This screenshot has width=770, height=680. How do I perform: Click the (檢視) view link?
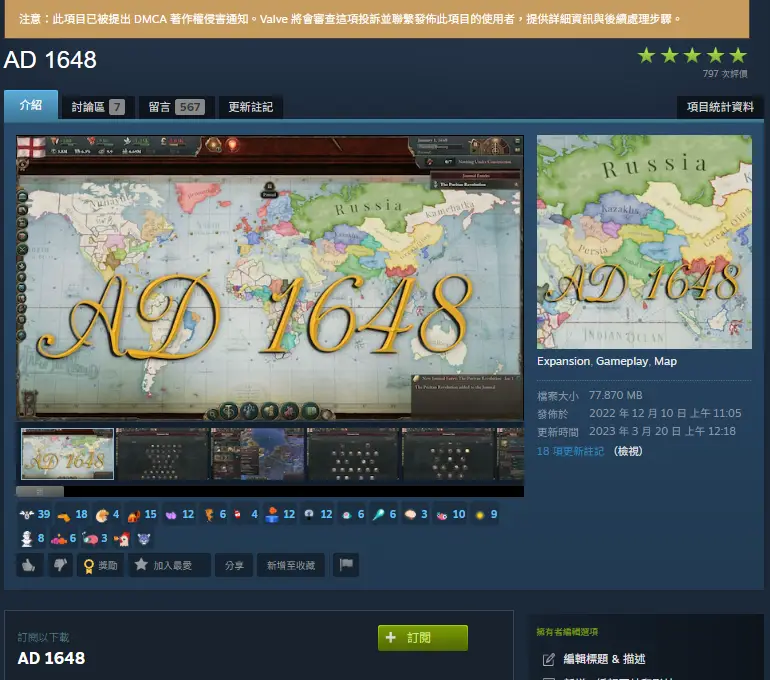pos(628,451)
